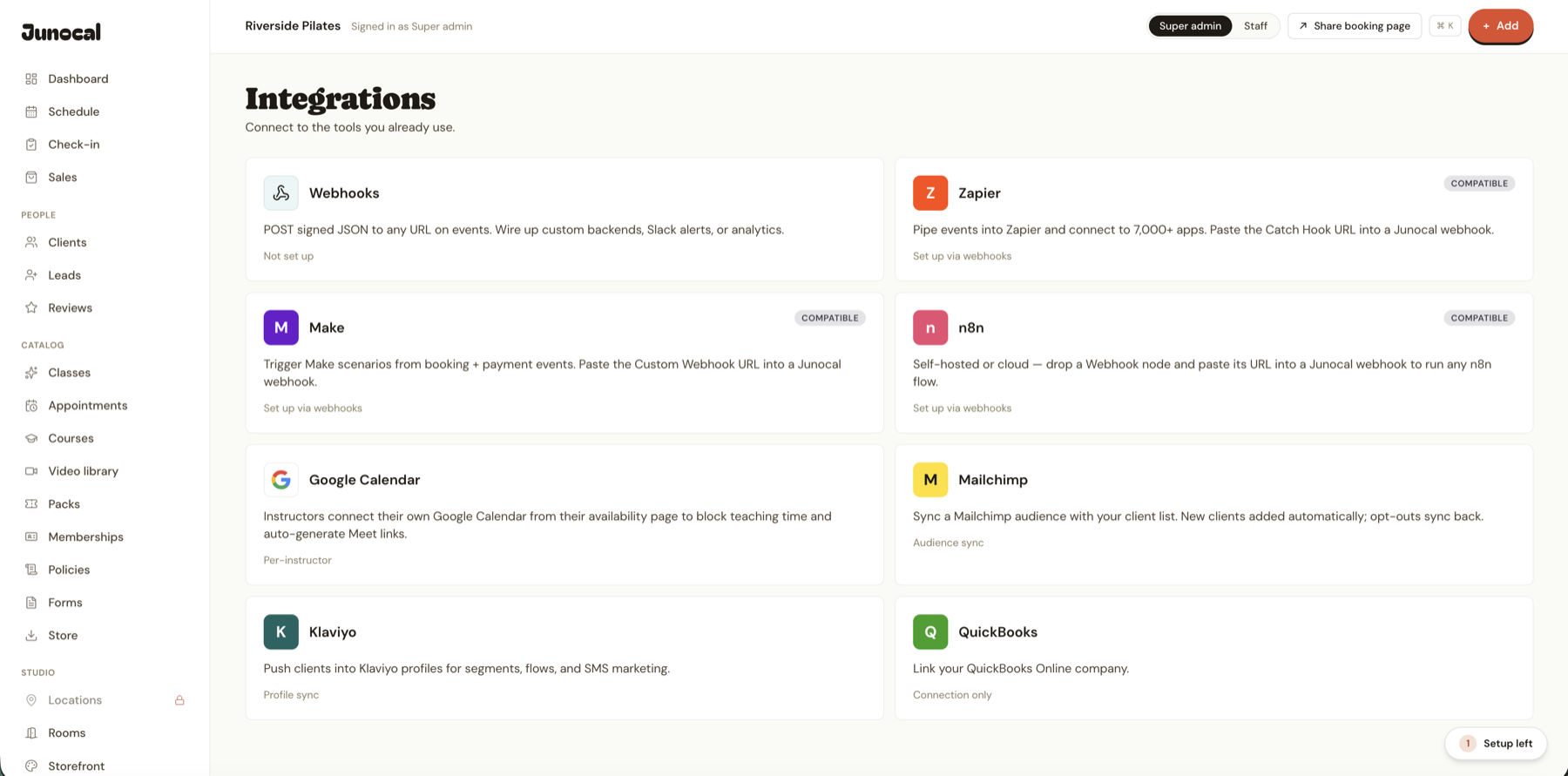Click "Set up via webhooks" under Zapier
The height and width of the screenshot is (776, 1568).
pos(962,256)
